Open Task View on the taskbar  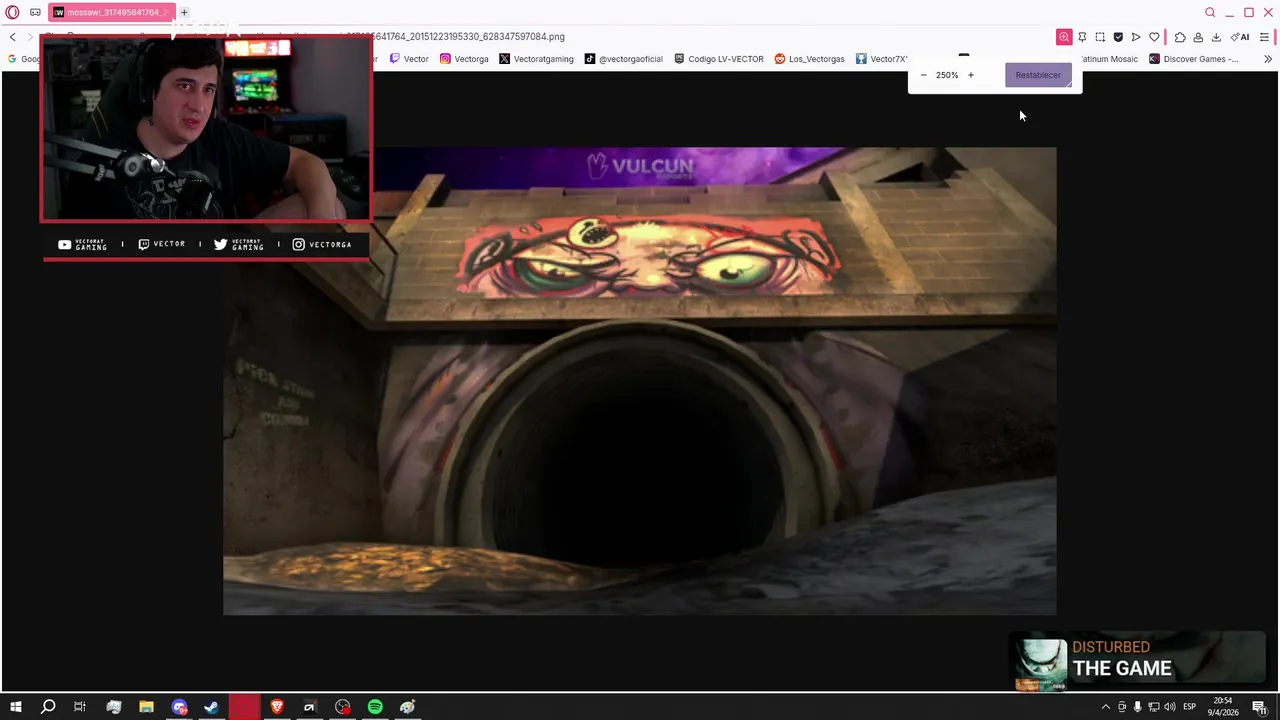pos(80,707)
